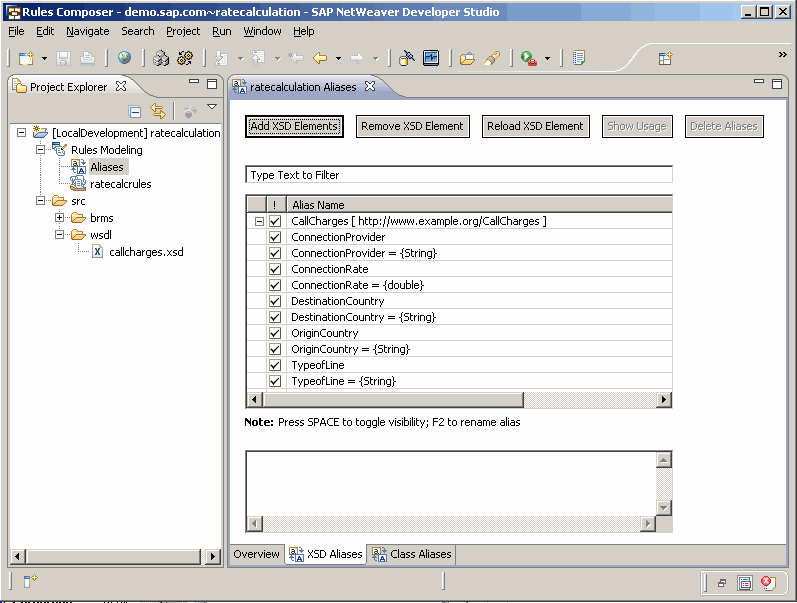Uncheck the DestinationCountry alias checkbox
This screenshot has height=603, width=797.
275,301
